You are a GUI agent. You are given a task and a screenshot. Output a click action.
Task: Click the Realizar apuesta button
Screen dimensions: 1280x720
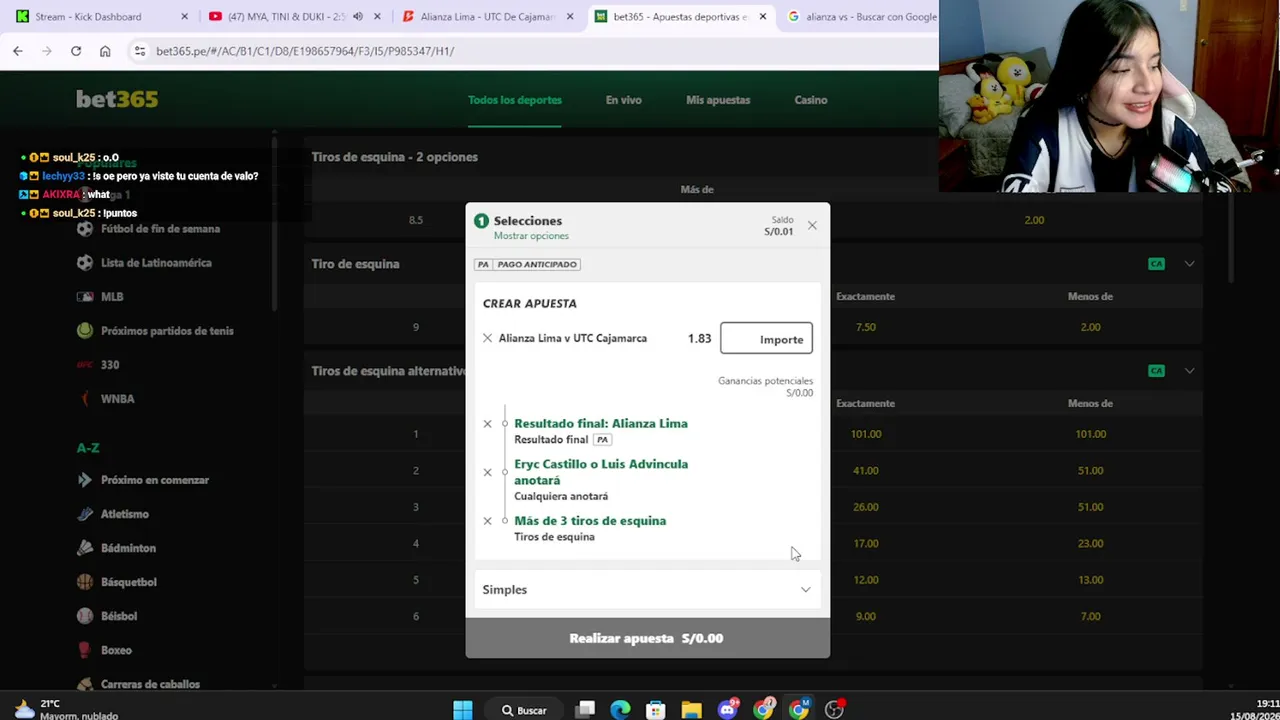pyautogui.click(x=647, y=638)
